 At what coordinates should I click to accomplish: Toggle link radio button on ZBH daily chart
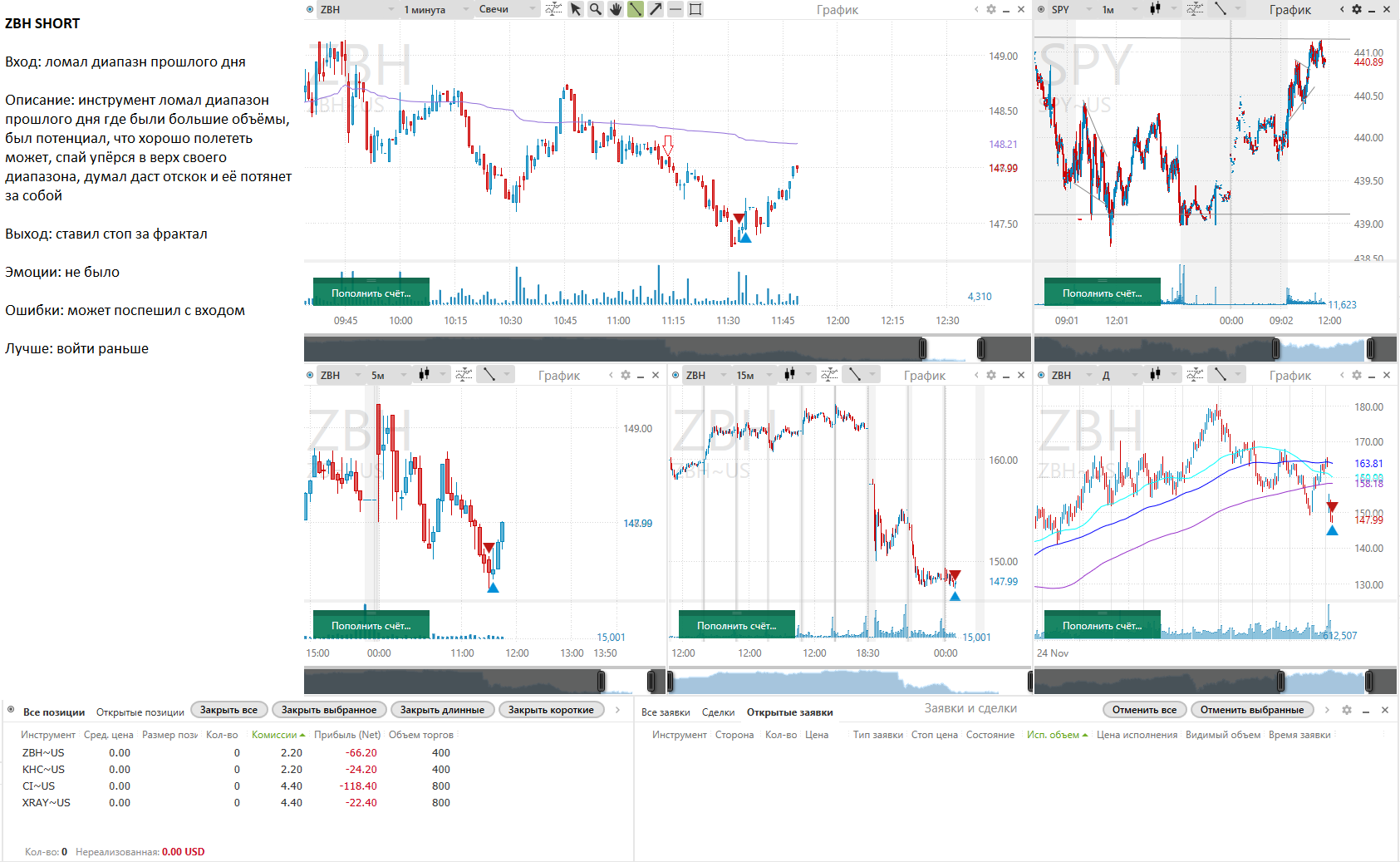1041,375
